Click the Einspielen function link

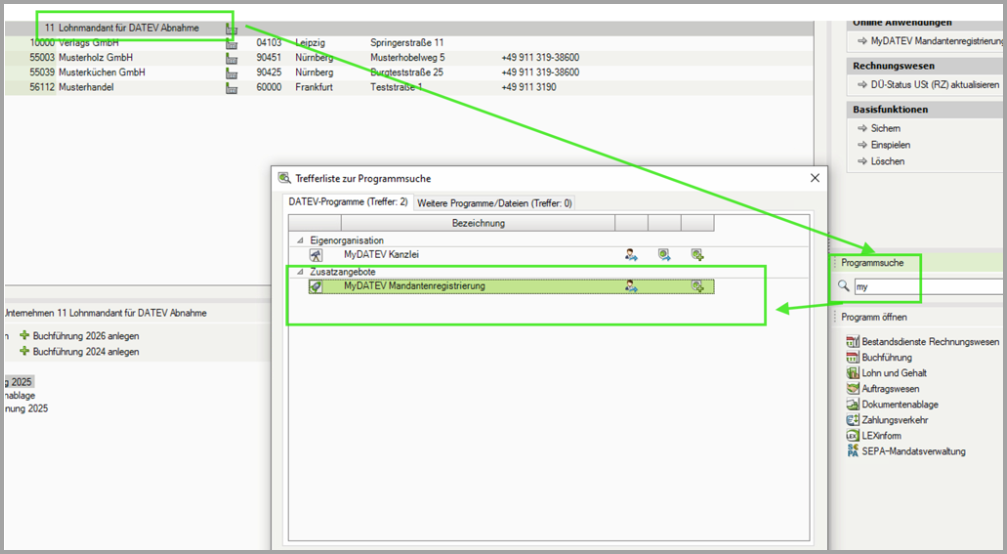pos(890,145)
